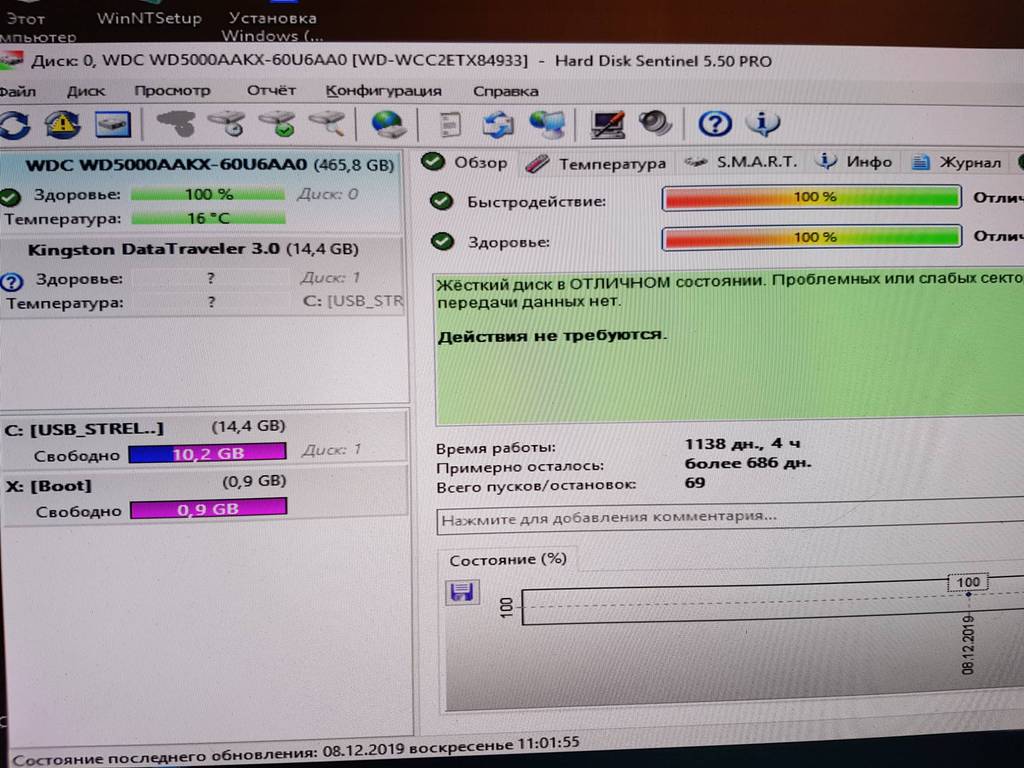The width and height of the screenshot is (1024, 768).
Task: Switch to the Обзор tab
Action: pyautogui.click(x=464, y=162)
